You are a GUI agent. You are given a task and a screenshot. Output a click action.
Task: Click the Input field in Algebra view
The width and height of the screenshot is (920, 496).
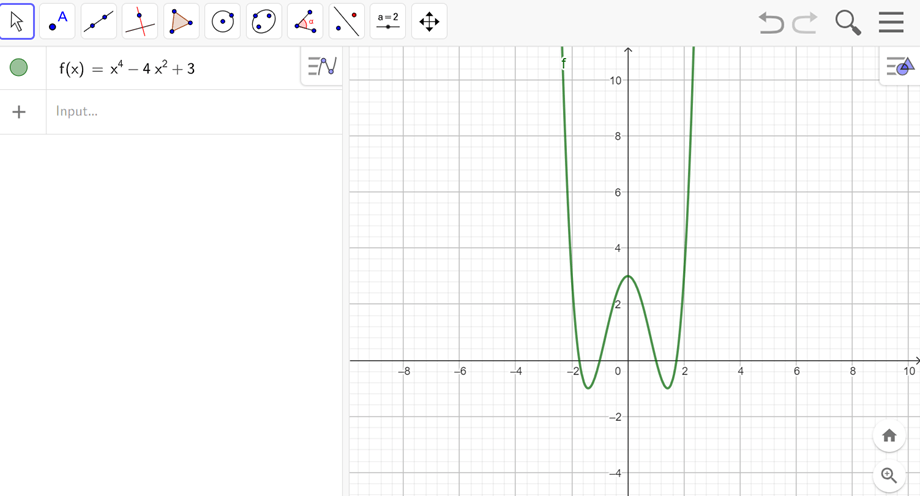pos(190,112)
